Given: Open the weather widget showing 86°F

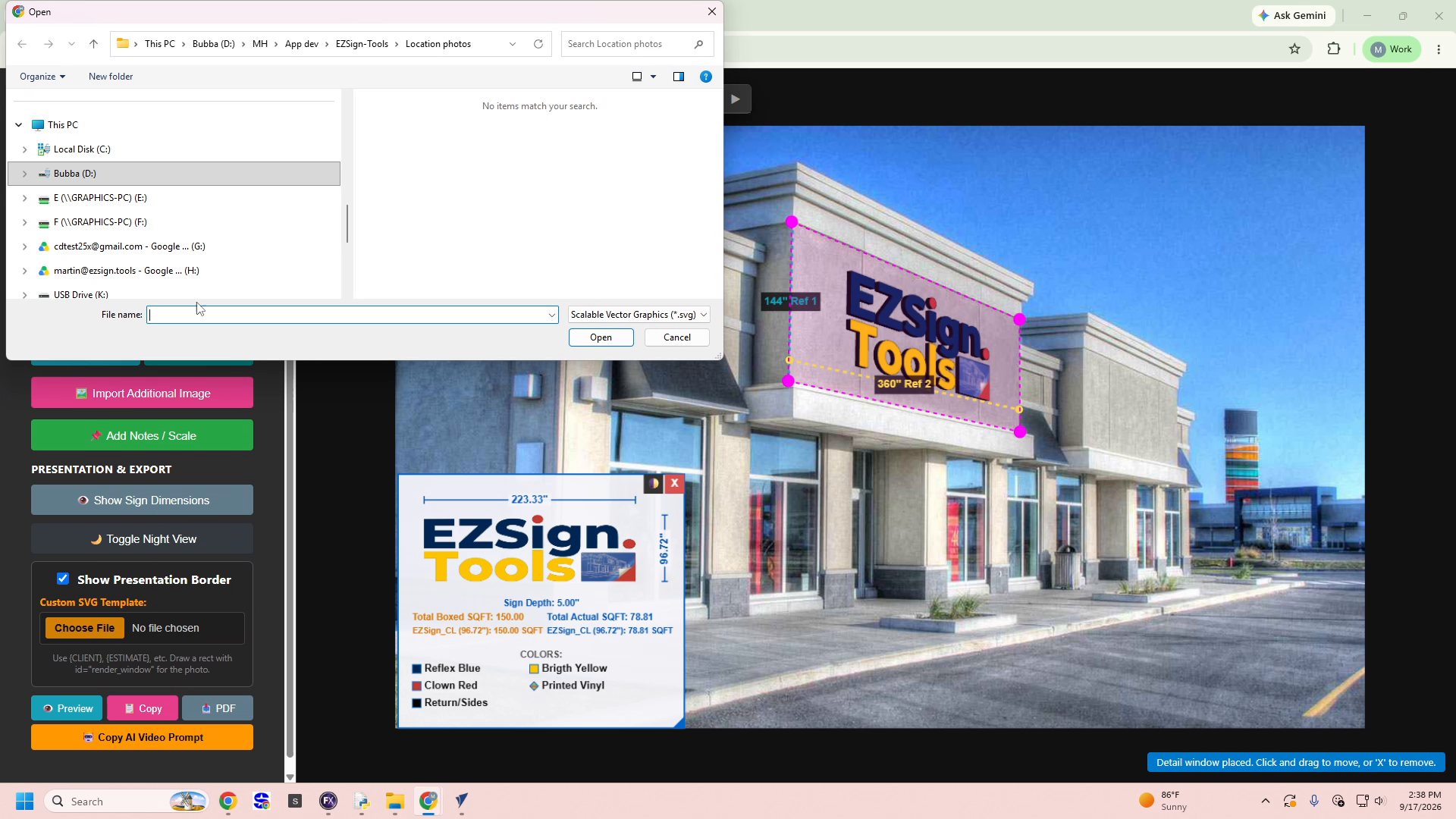Looking at the screenshot, I should click(x=1163, y=802).
